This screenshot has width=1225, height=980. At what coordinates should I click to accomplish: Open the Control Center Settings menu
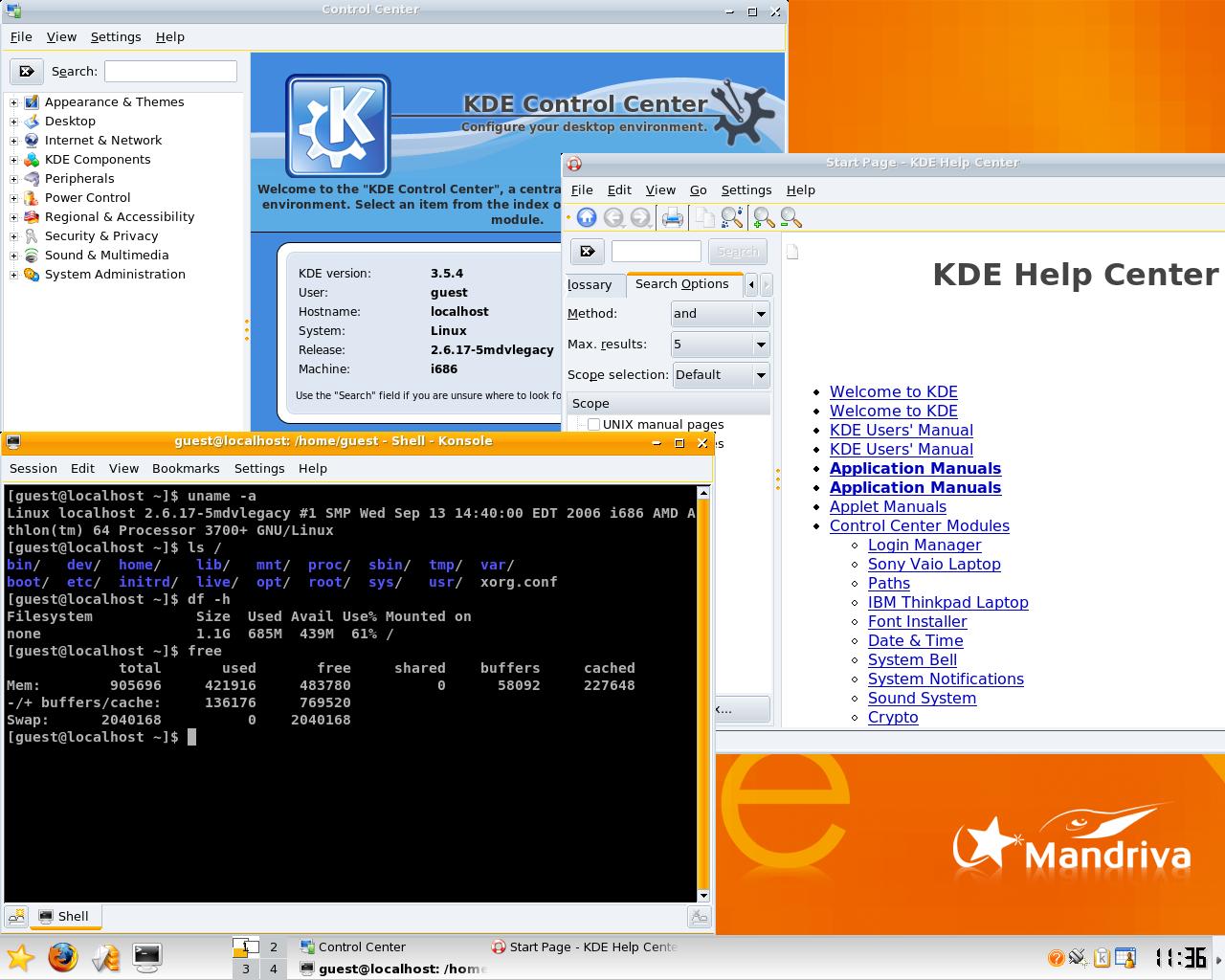116,36
